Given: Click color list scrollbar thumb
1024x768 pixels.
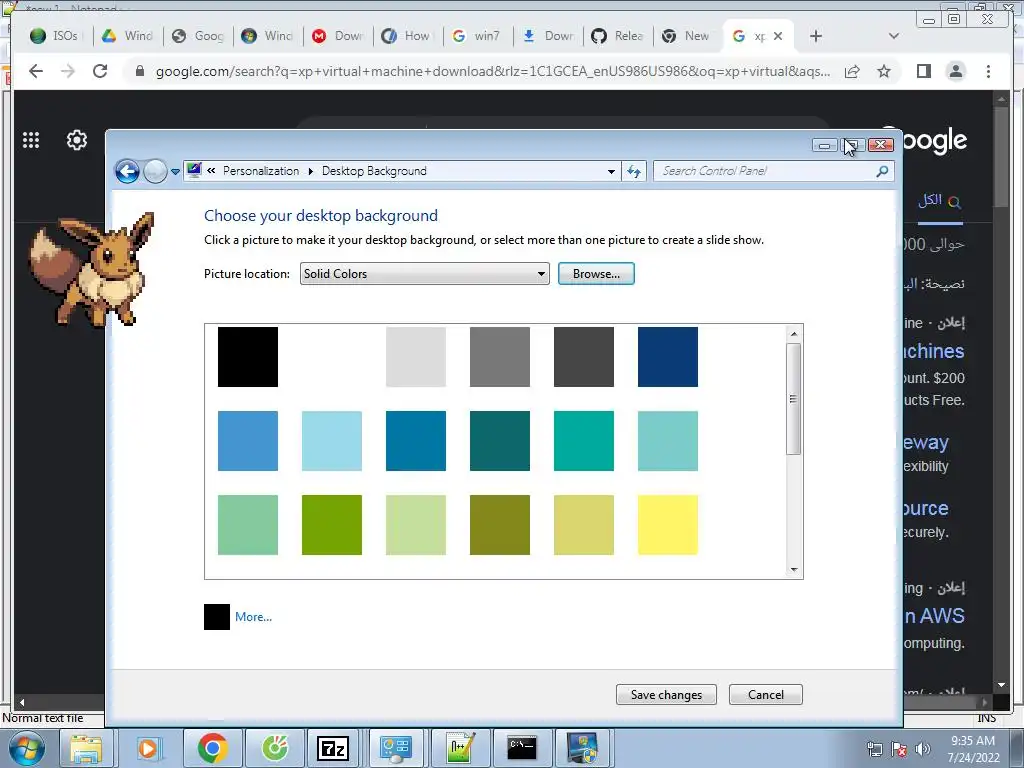Looking at the screenshot, I should [794, 399].
